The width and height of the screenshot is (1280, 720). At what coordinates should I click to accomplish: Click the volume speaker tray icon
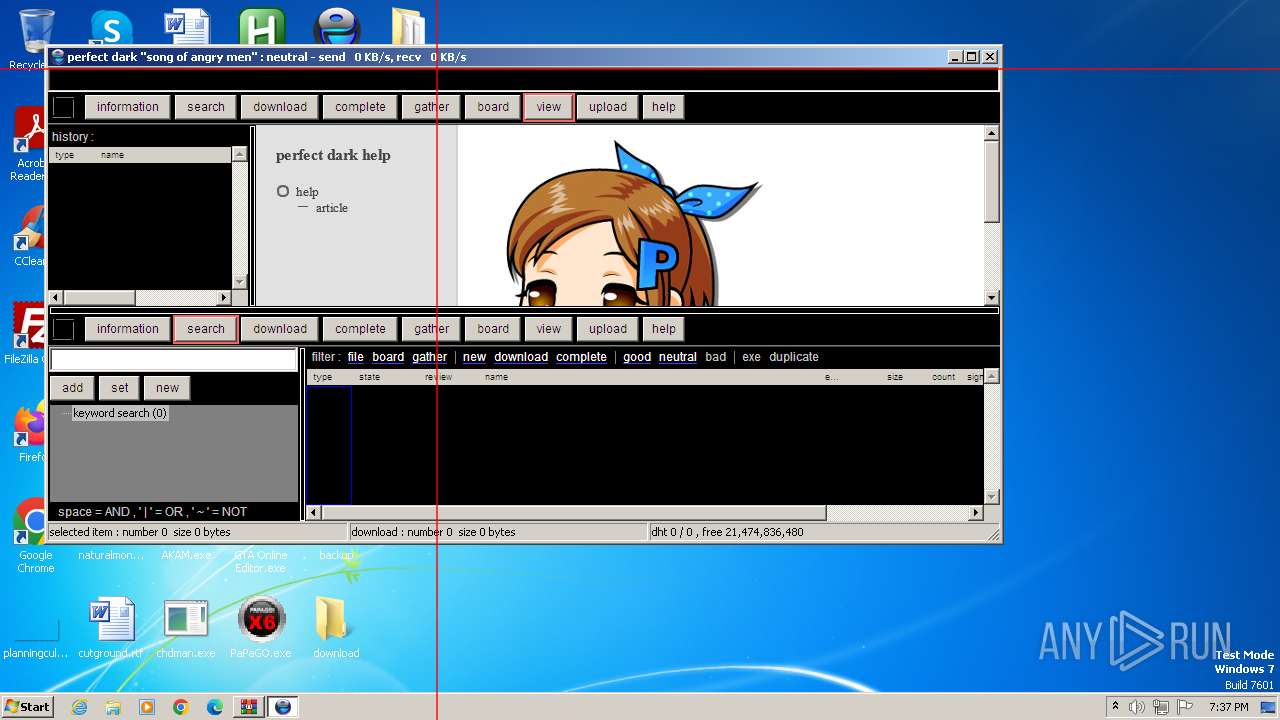[1136, 707]
